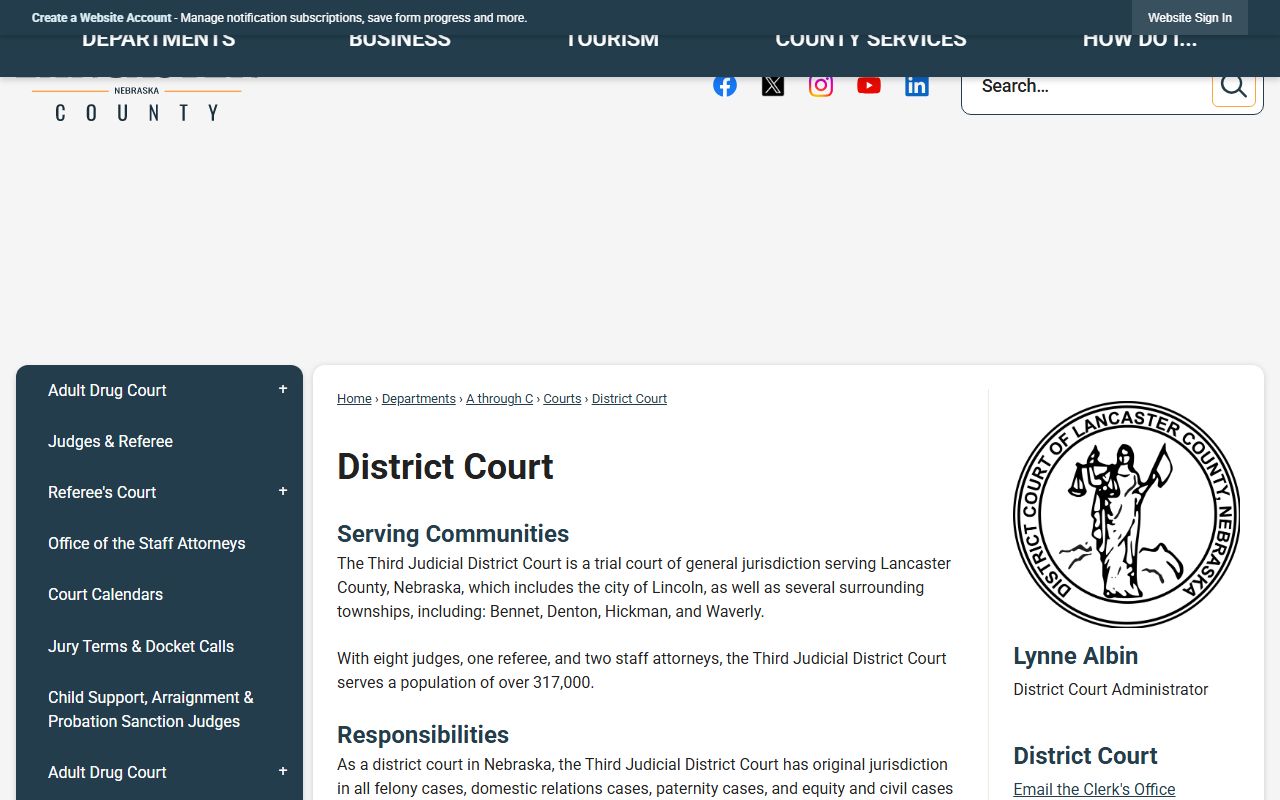Click the Courts breadcrumb link
Image resolution: width=1280 pixels, height=800 pixels.
pyautogui.click(x=562, y=399)
